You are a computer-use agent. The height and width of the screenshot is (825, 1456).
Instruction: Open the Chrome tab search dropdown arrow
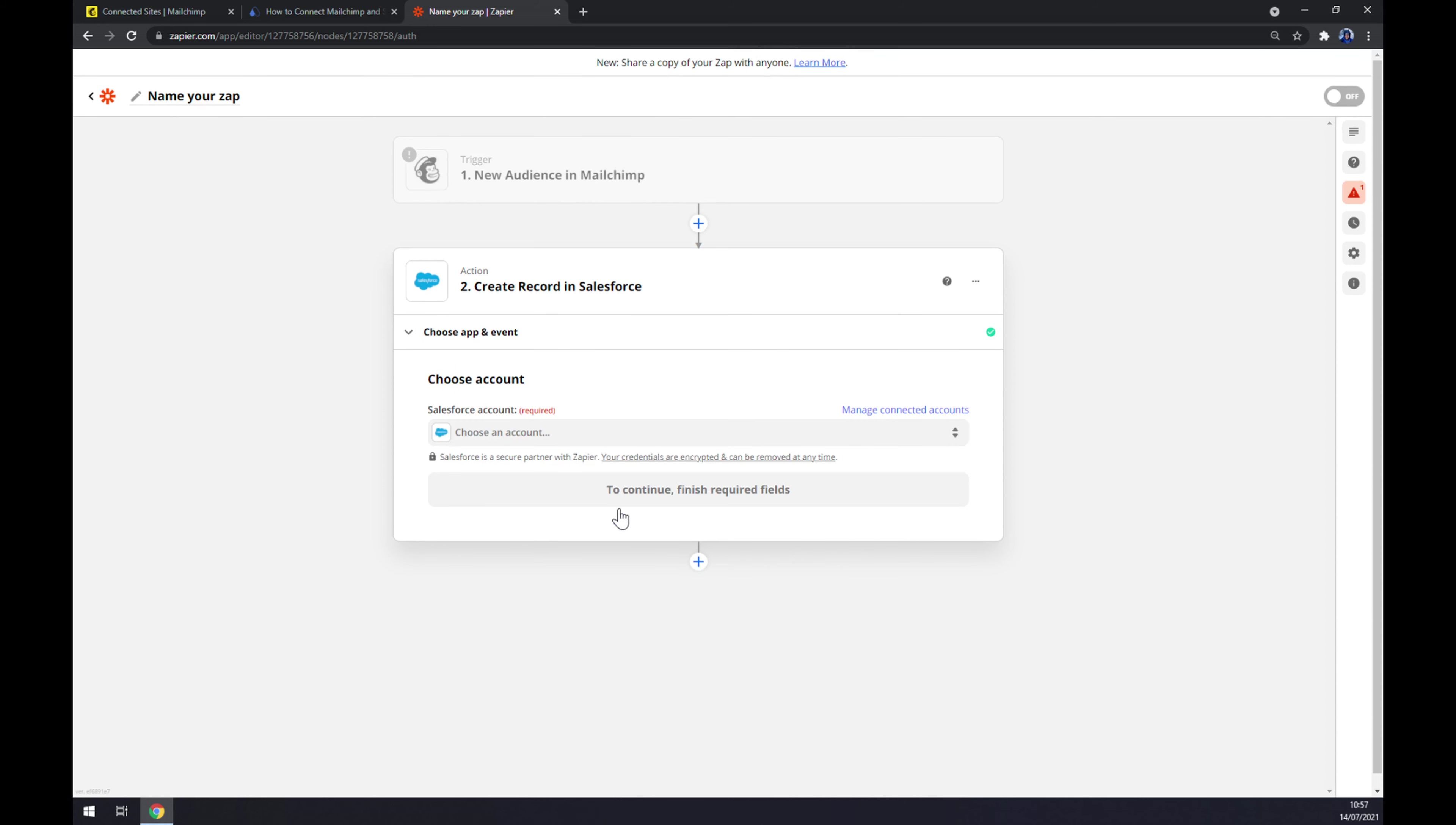[1274, 11]
